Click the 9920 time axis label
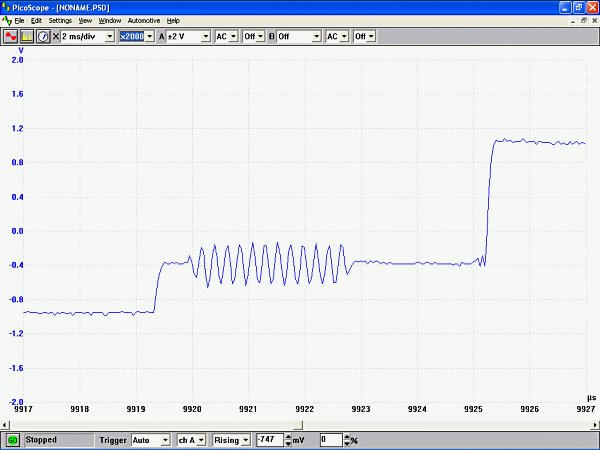 coord(192,409)
